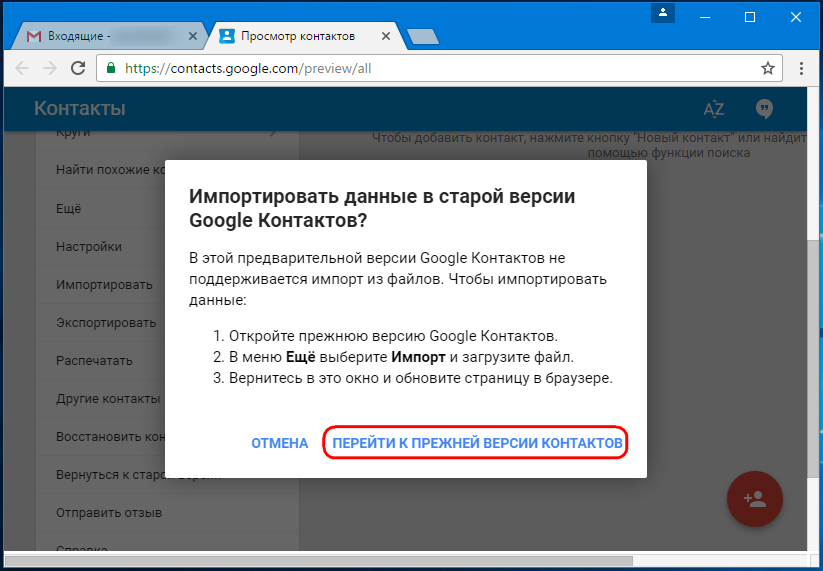Minimize the Chrome window
Image resolution: width=823 pixels, height=571 pixels.
click(705, 17)
